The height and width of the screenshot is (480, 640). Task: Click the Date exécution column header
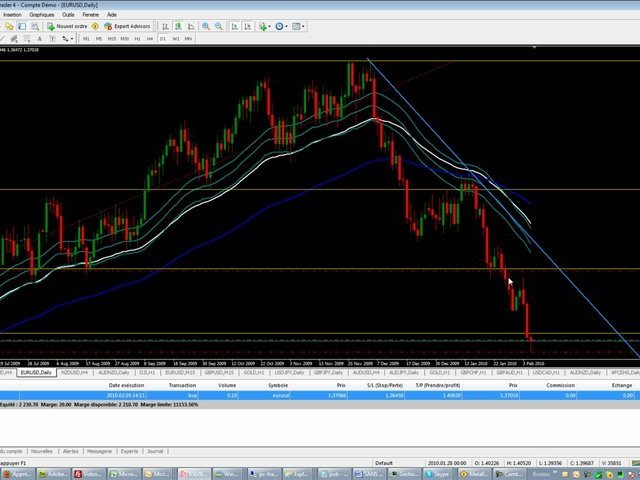point(126,385)
